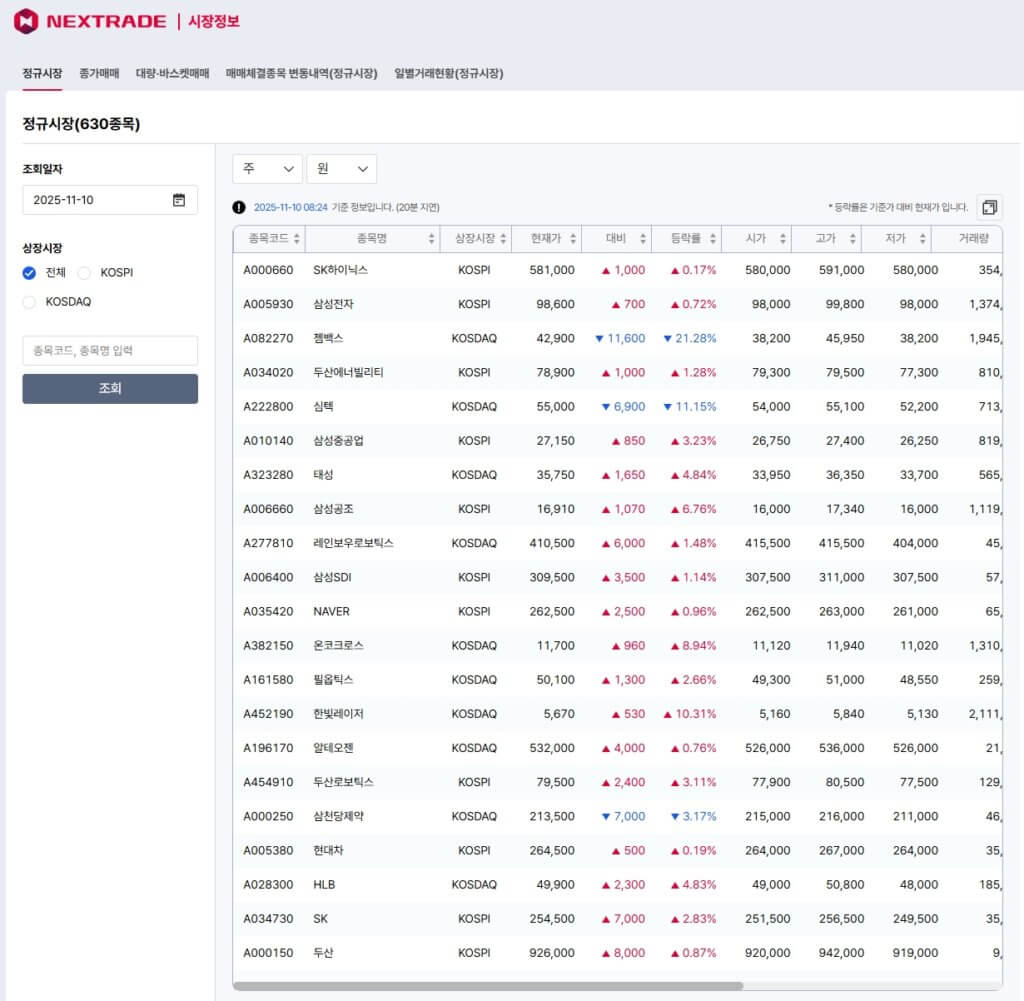This screenshot has width=1024, height=1001.
Task: Expand the 주 unit dropdown
Action: 267,169
